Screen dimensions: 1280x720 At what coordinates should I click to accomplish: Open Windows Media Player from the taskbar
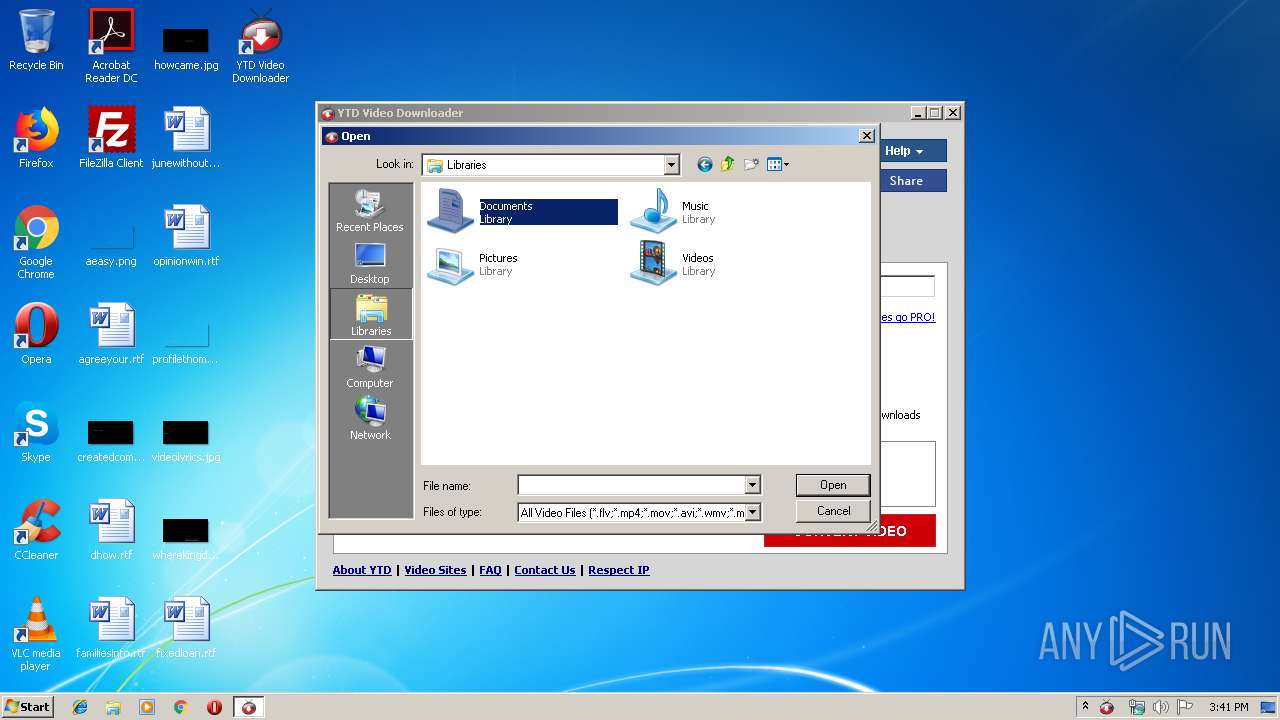coord(147,707)
